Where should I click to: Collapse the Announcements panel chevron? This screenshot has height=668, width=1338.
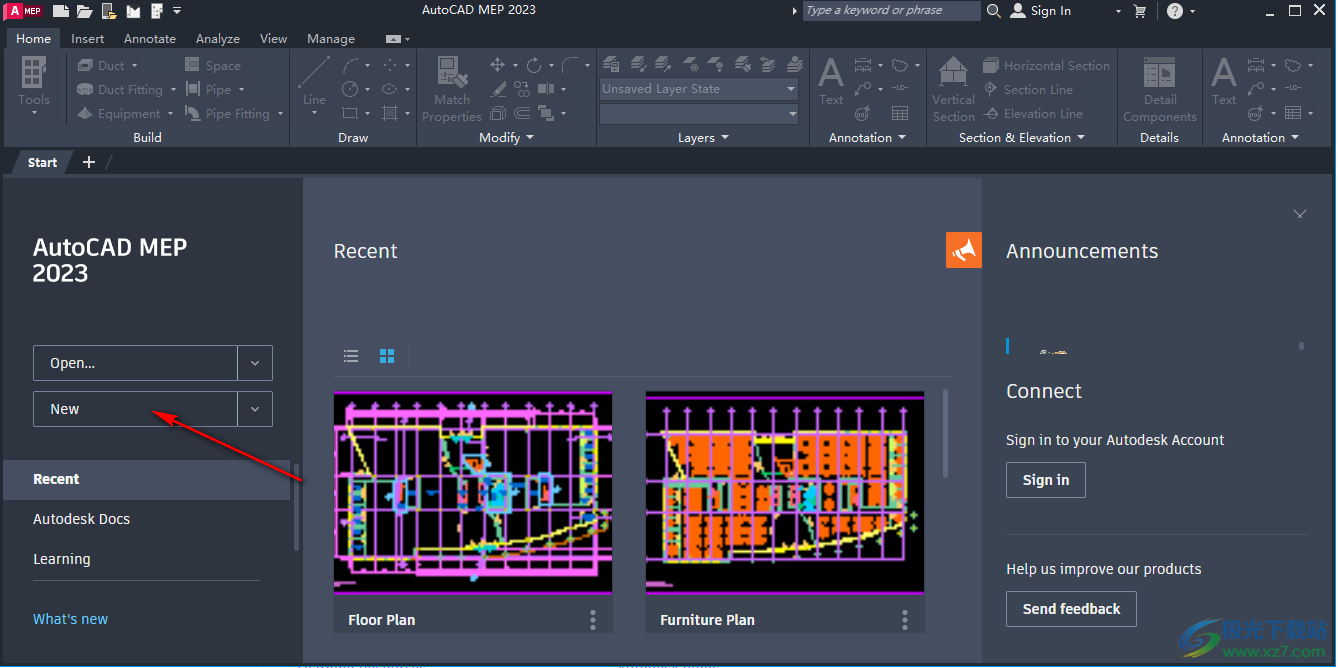(1300, 214)
